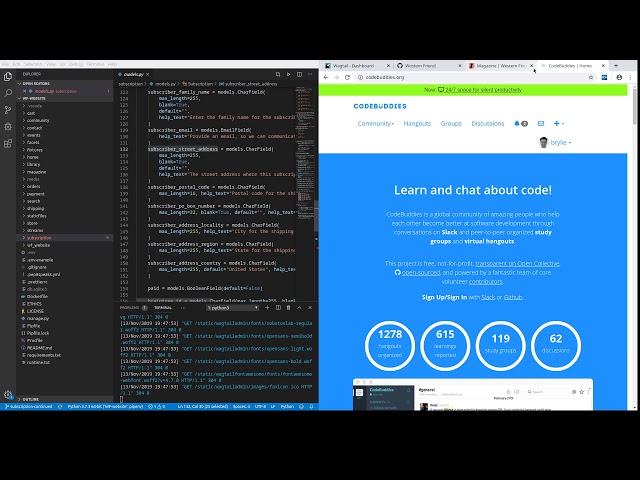640x480 pixels.
Task: Close the terminal panel
Action: pyautogui.click(x=310, y=307)
